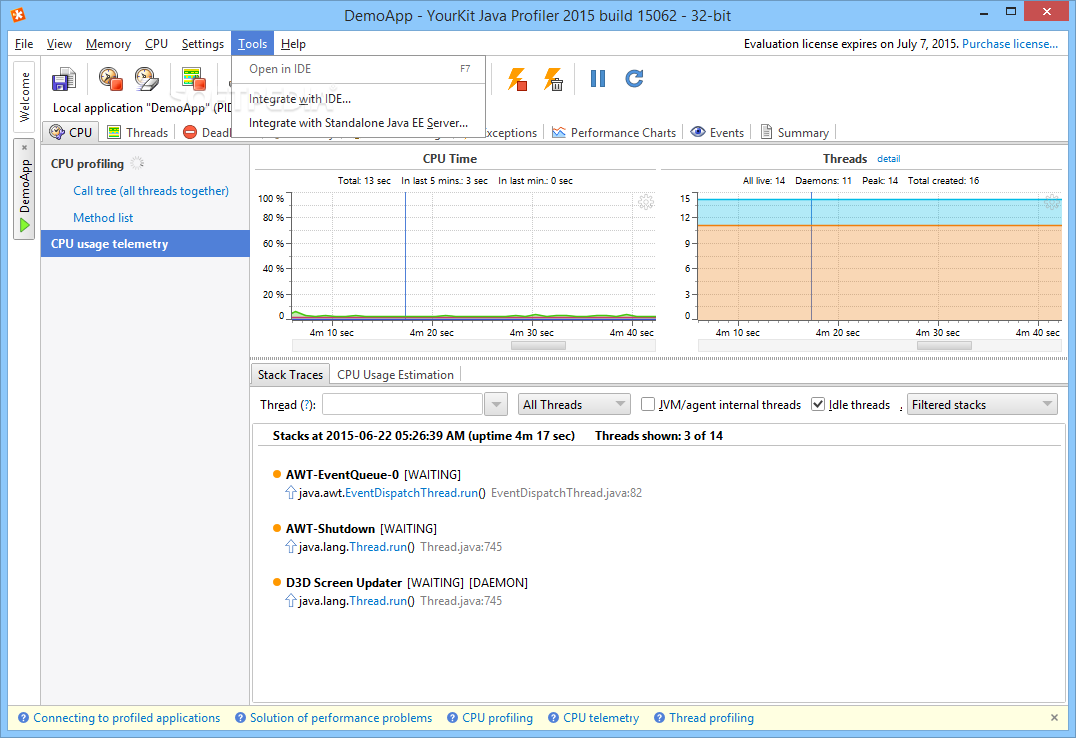
Task: Pause telemetry with the pause icon
Action: coord(598,78)
